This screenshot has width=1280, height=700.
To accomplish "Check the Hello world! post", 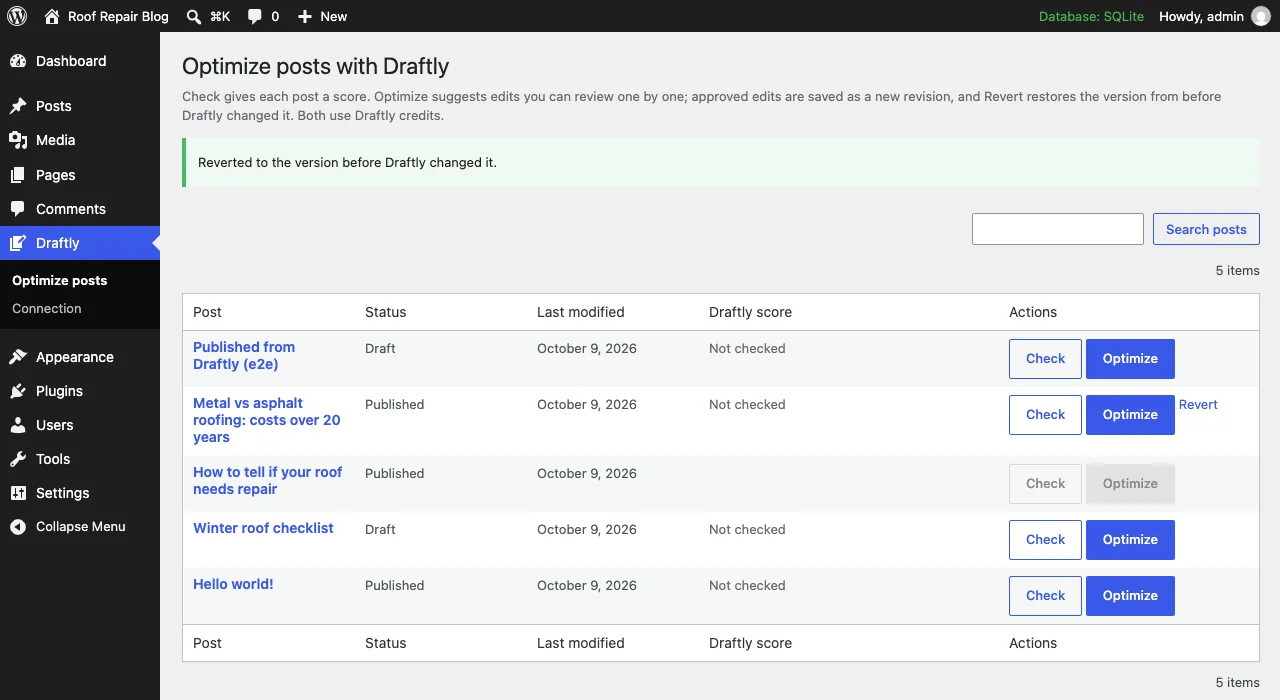I will point(1045,596).
